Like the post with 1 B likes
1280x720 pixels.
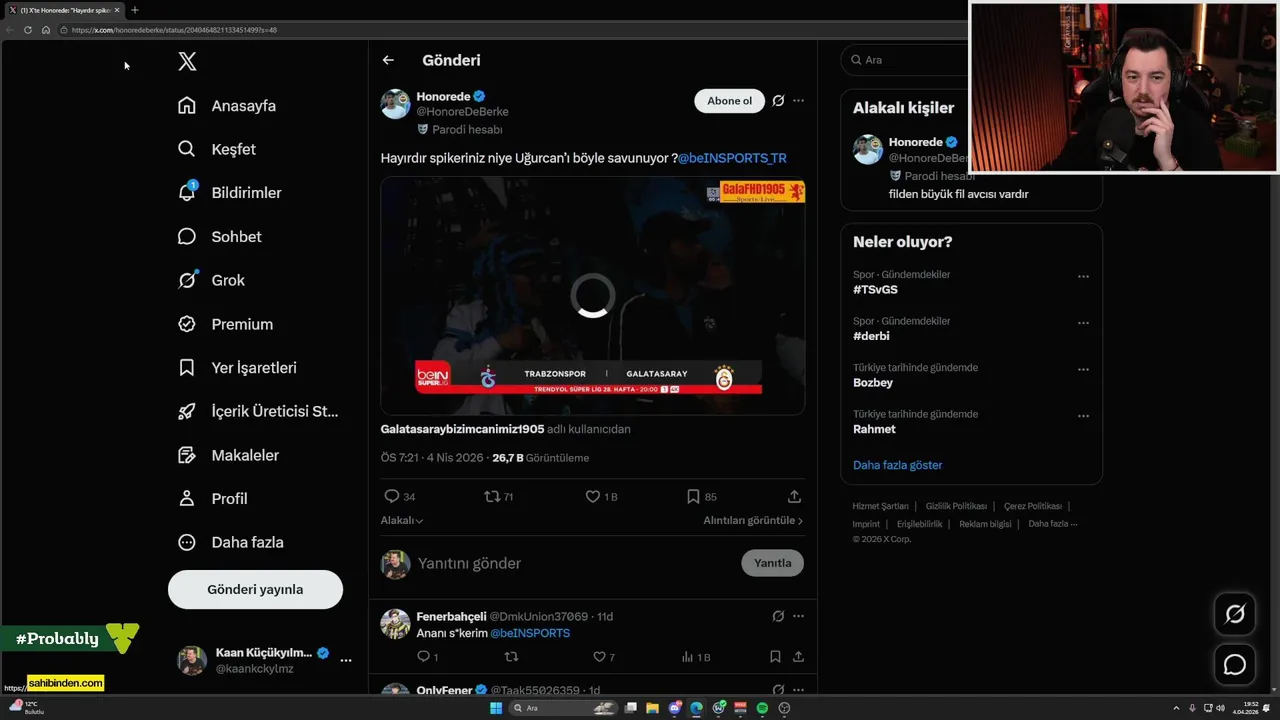602,496
